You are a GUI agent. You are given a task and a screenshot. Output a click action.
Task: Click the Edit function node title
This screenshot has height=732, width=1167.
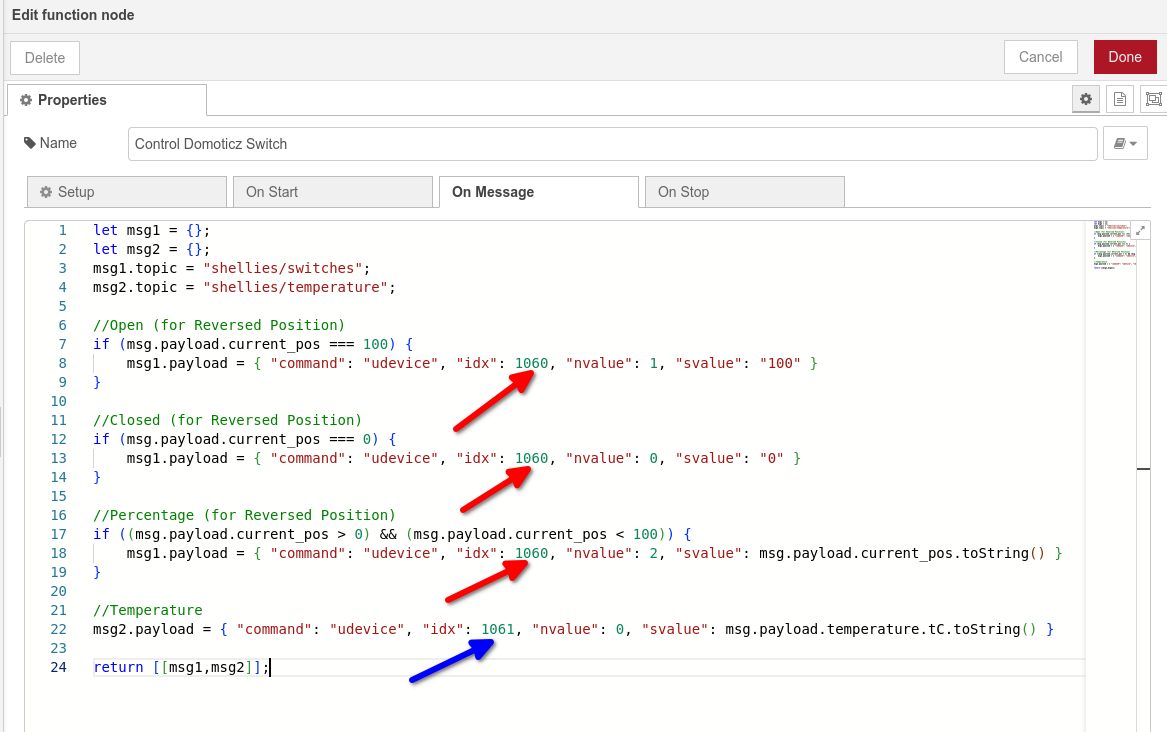[x=73, y=15]
